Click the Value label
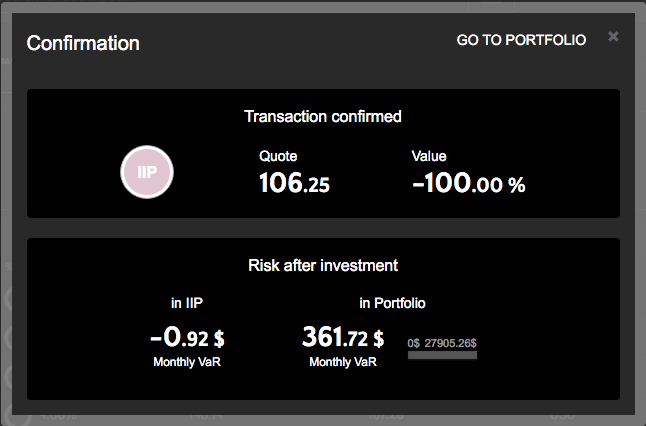This screenshot has height=426, width=646. tap(429, 156)
